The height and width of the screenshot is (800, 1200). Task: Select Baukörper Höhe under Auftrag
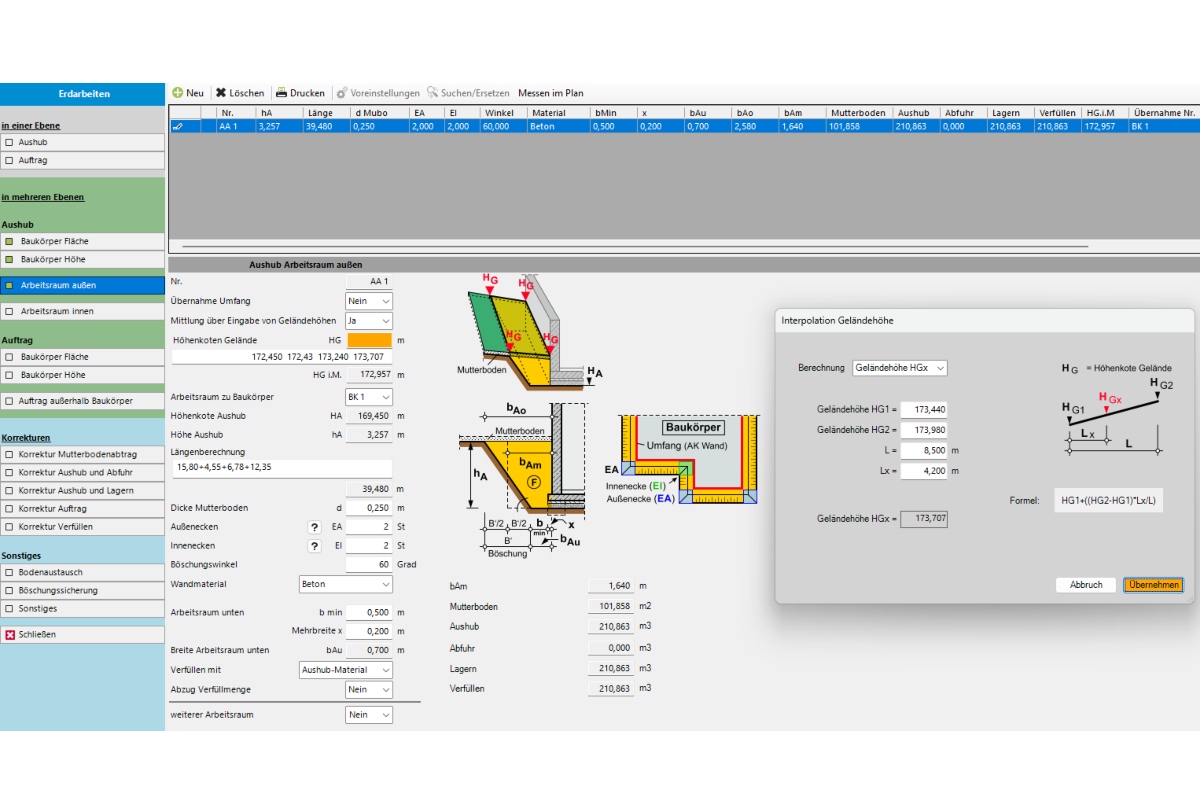click(x=82, y=375)
